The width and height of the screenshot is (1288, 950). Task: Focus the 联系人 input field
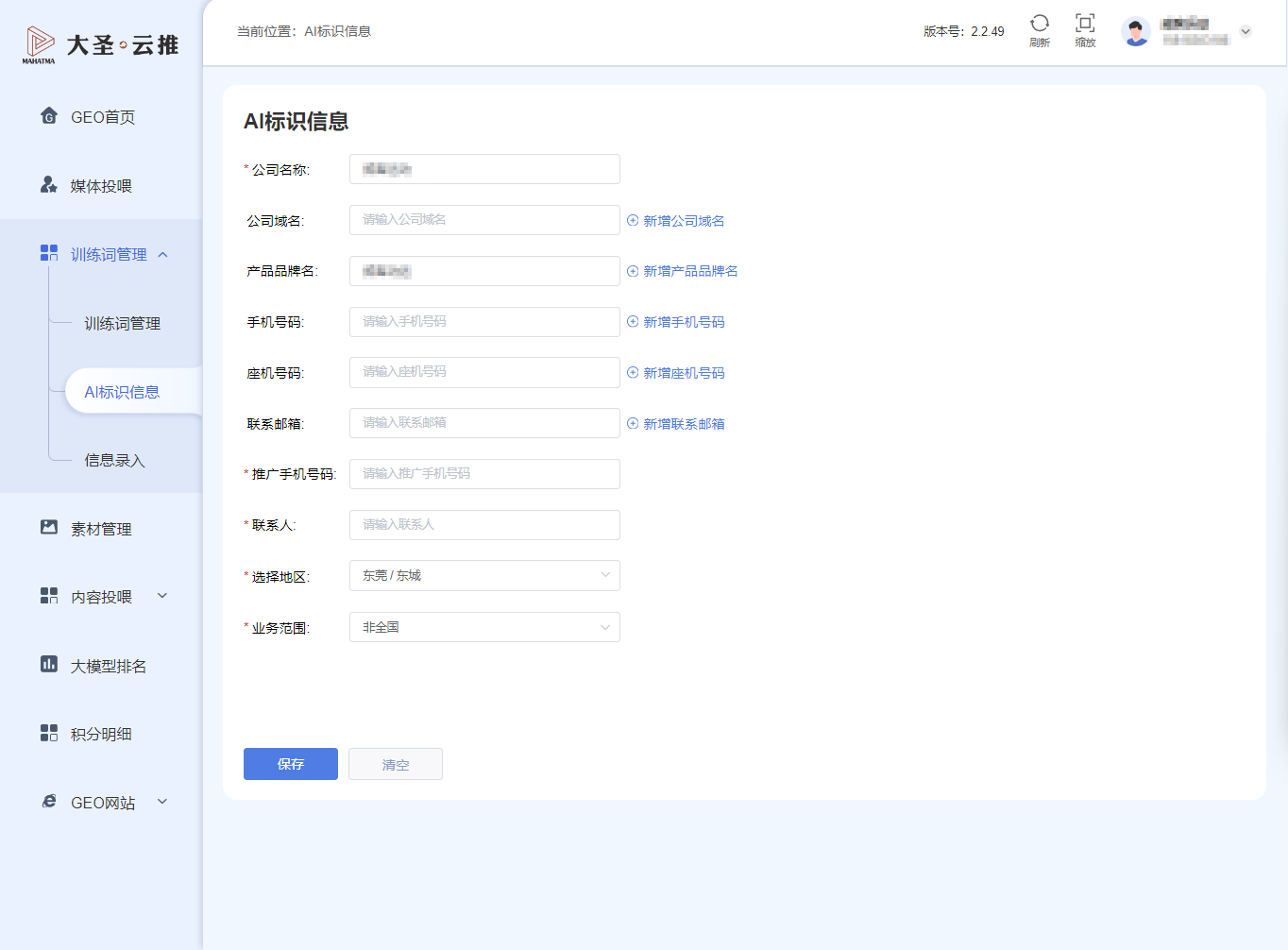[484, 525]
